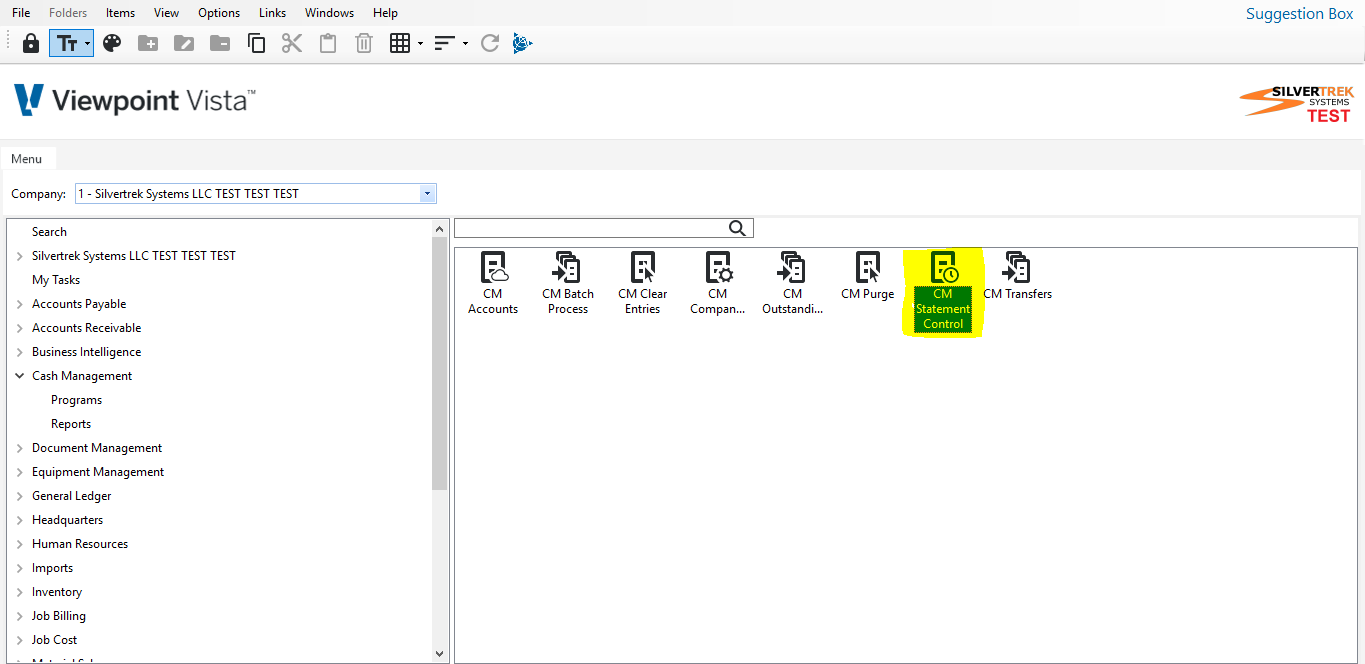Open the CM Outstanding entries icon
Screen dimensions: 1365x664
point(793,284)
